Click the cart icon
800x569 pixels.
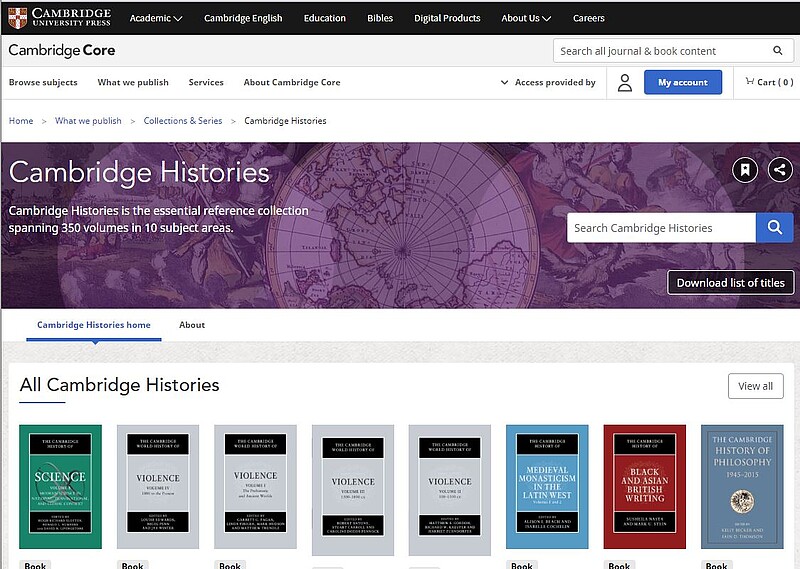click(749, 81)
